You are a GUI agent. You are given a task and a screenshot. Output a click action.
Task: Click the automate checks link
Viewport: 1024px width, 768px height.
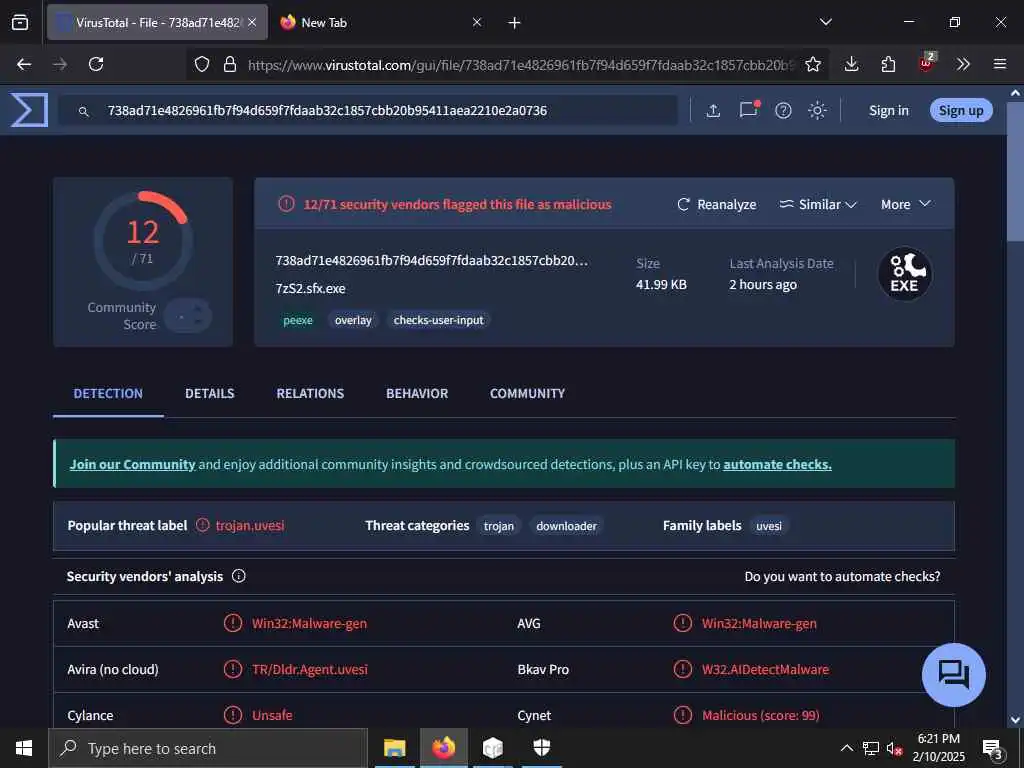pyautogui.click(x=777, y=464)
